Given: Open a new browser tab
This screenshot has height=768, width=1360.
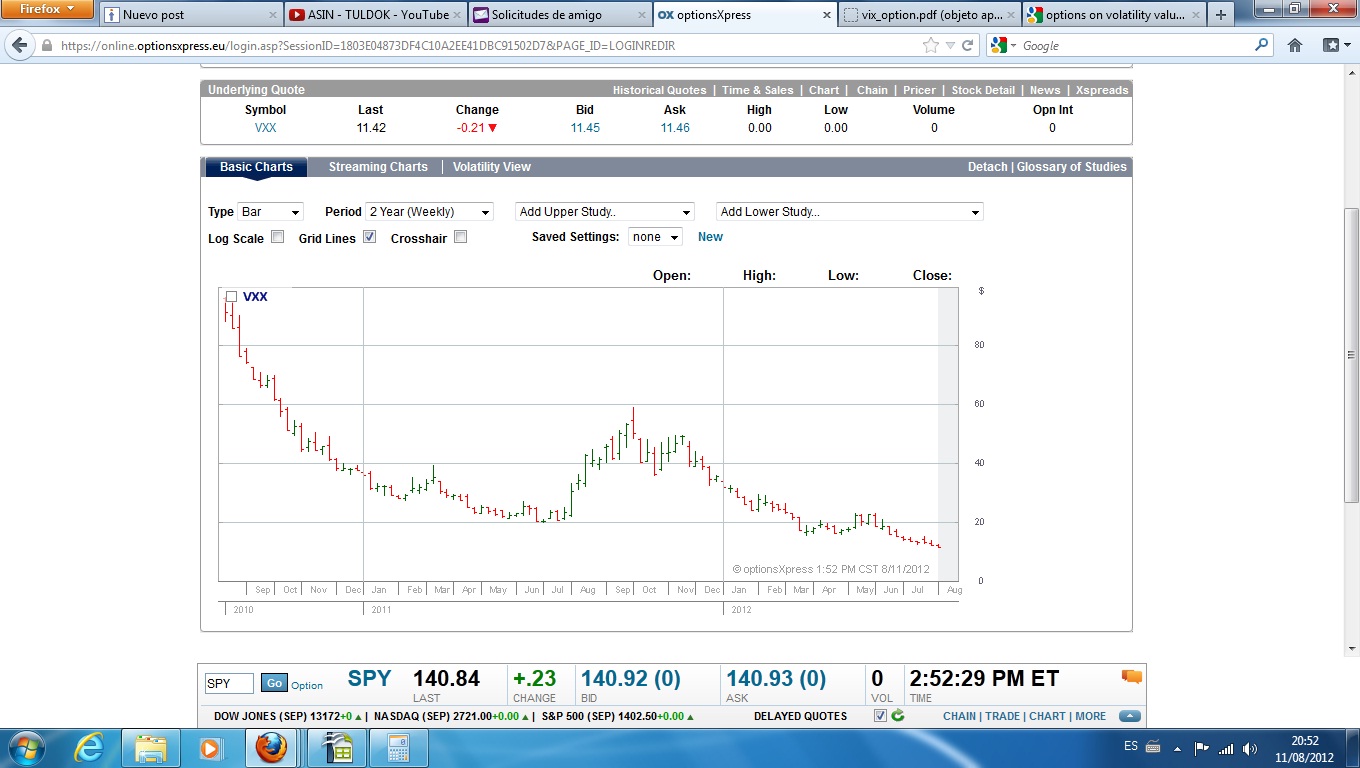Looking at the screenshot, I should coord(1220,15).
